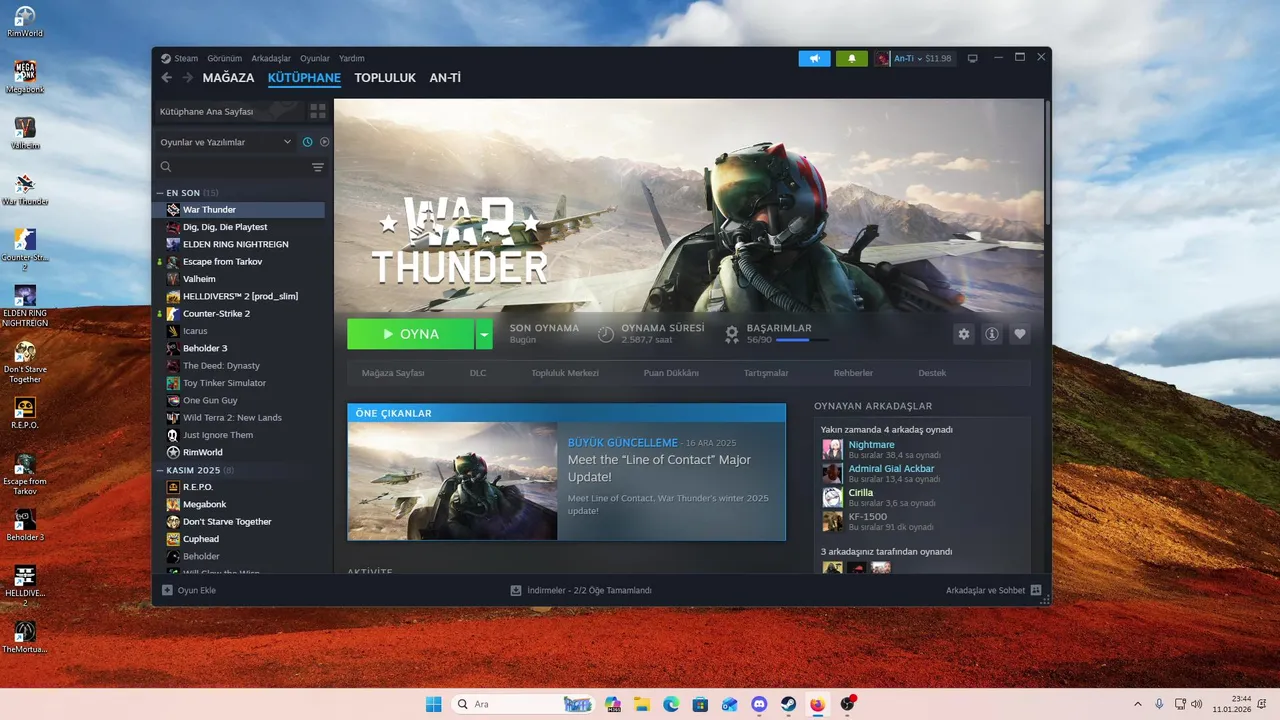
Task: Open the dropdown arrow beside OYNA
Action: point(484,334)
